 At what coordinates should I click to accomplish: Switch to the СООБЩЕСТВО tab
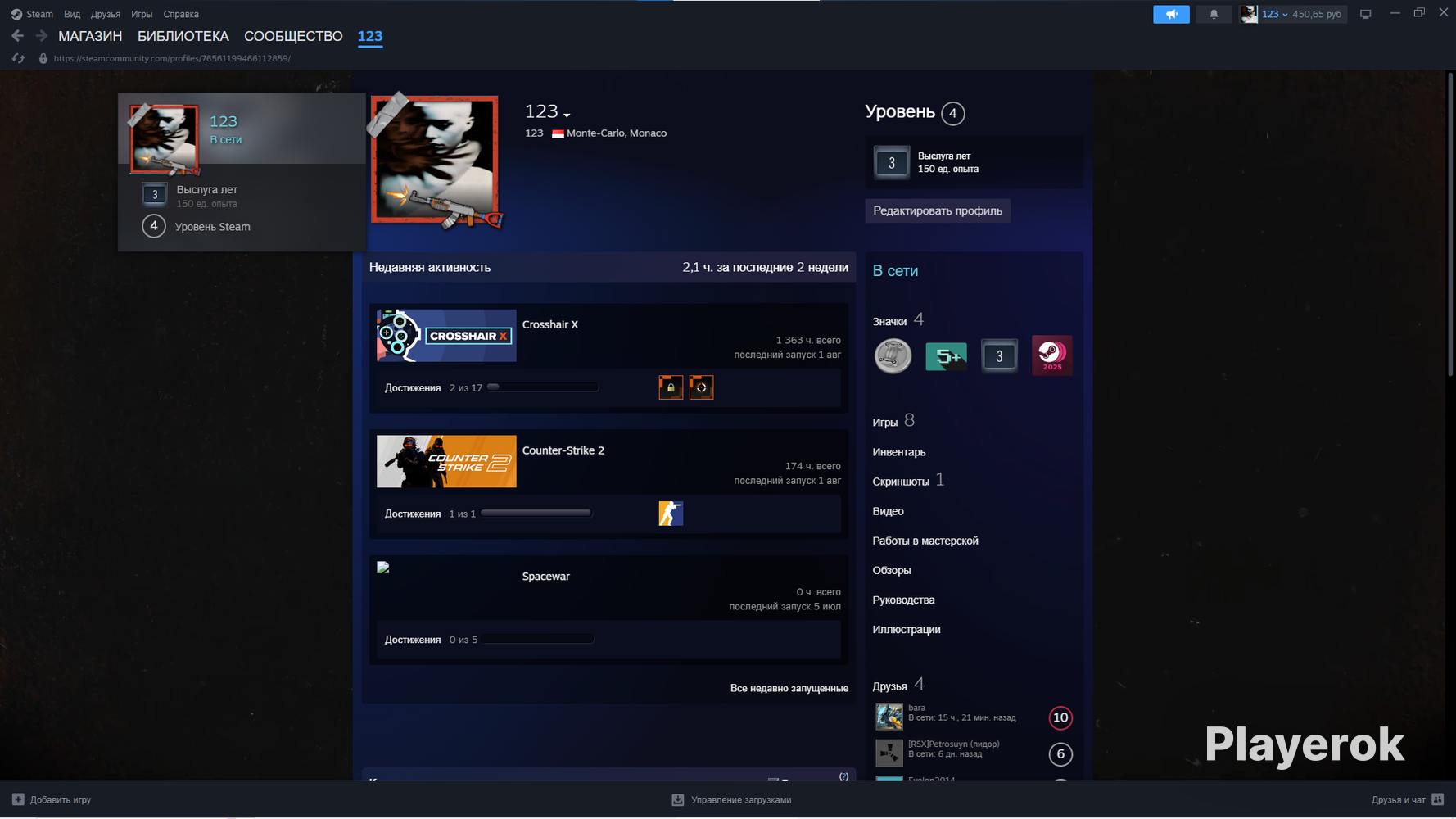293,36
